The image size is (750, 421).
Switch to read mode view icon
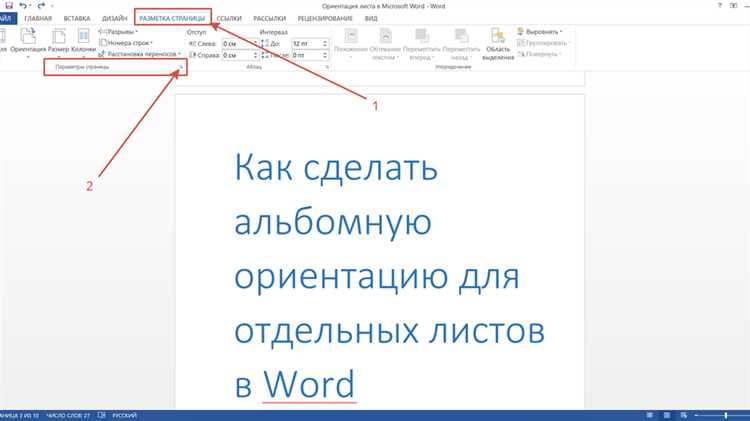[x=650, y=415]
